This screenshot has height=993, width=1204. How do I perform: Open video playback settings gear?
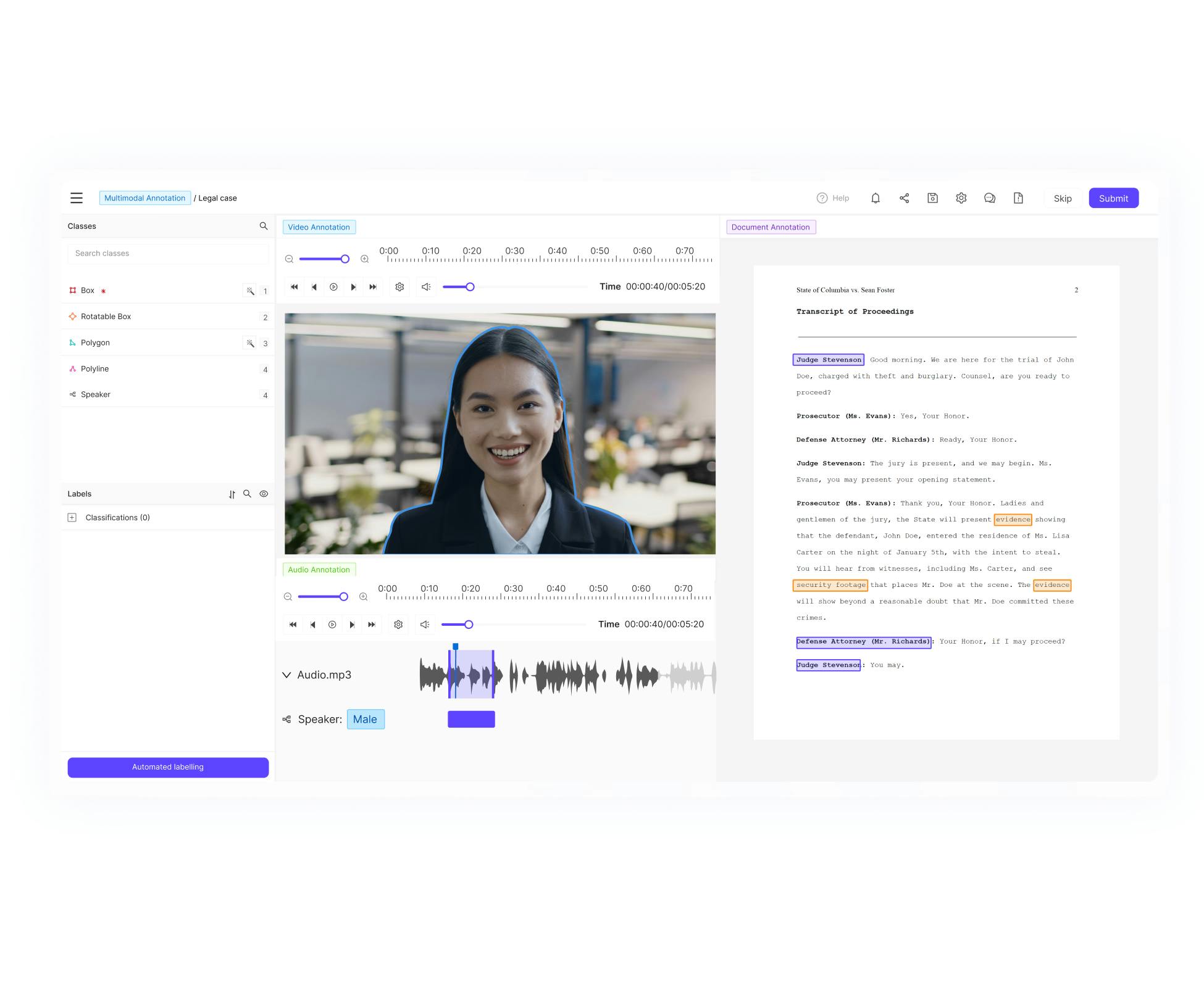coord(399,287)
